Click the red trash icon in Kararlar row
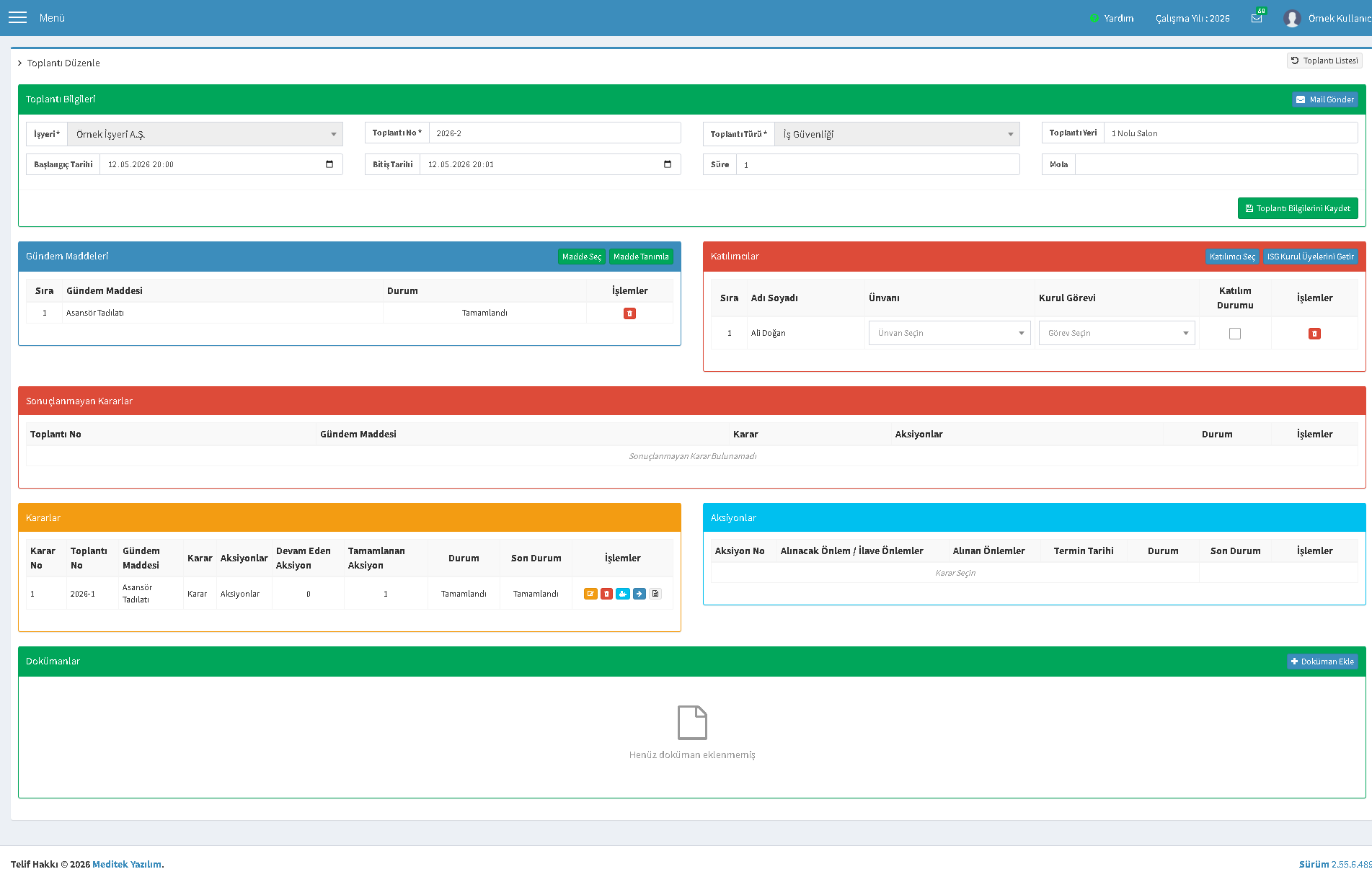Screen dimensions: 1372x882 pos(607,594)
